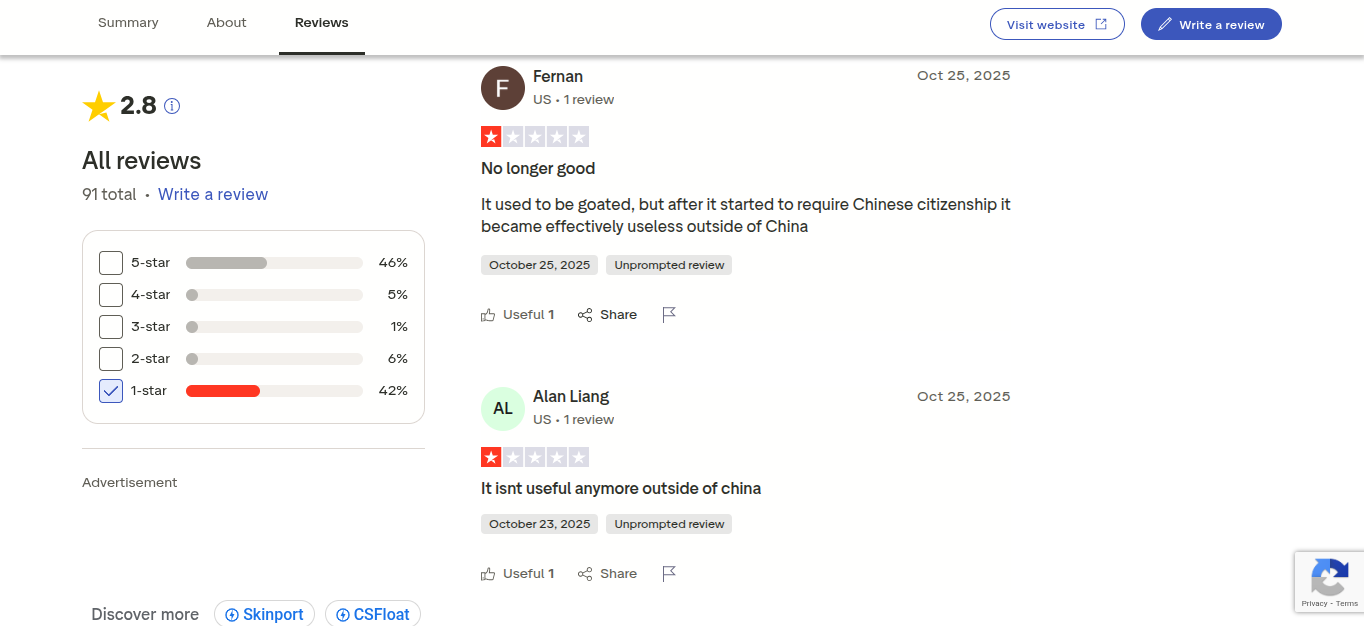This screenshot has width=1364, height=626.
Task: Flag Fernan's review with the flag icon
Action: (x=670, y=315)
